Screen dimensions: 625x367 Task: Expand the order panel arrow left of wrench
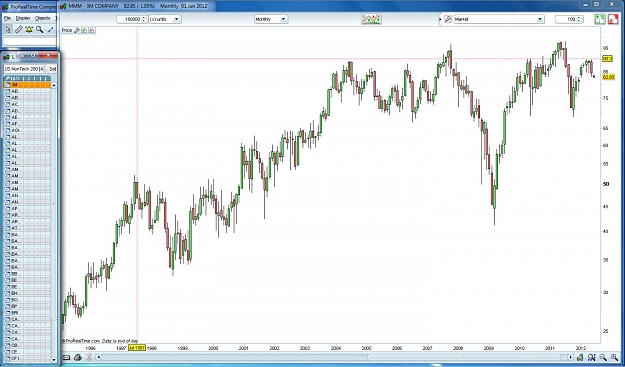point(440,19)
